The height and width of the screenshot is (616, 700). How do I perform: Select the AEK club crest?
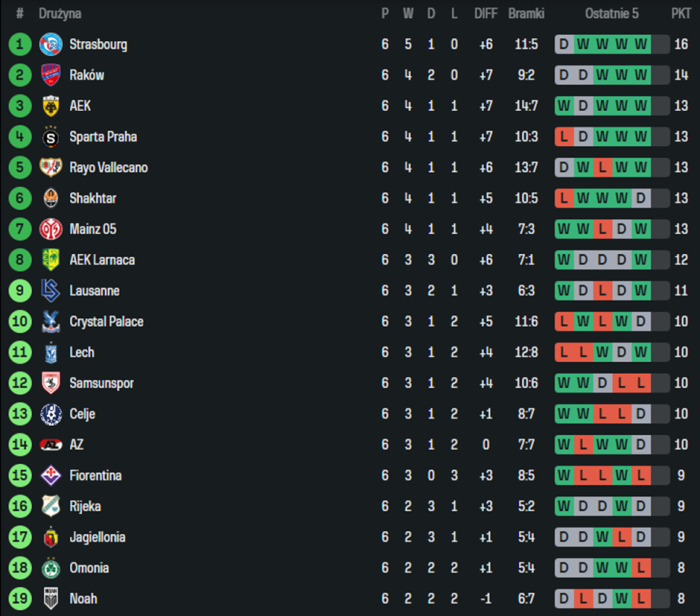coord(50,106)
